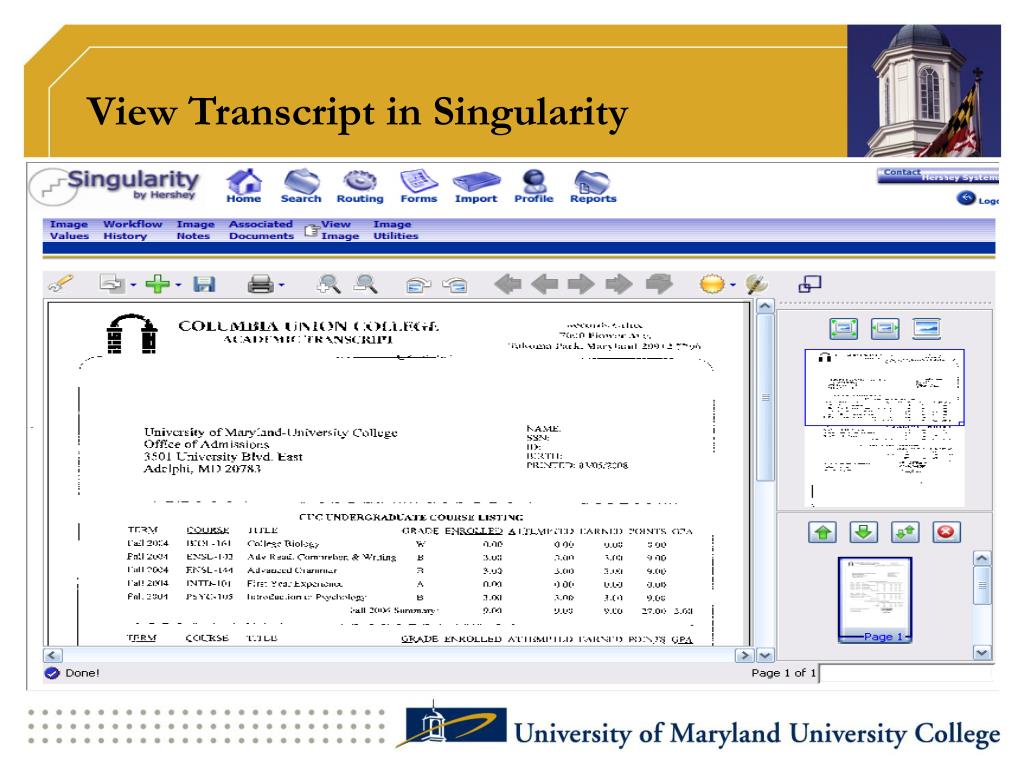Image resolution: width=1024 pixels, height=768 pixels.
Task: Open the Image Values menu
Action: [69, 230]
